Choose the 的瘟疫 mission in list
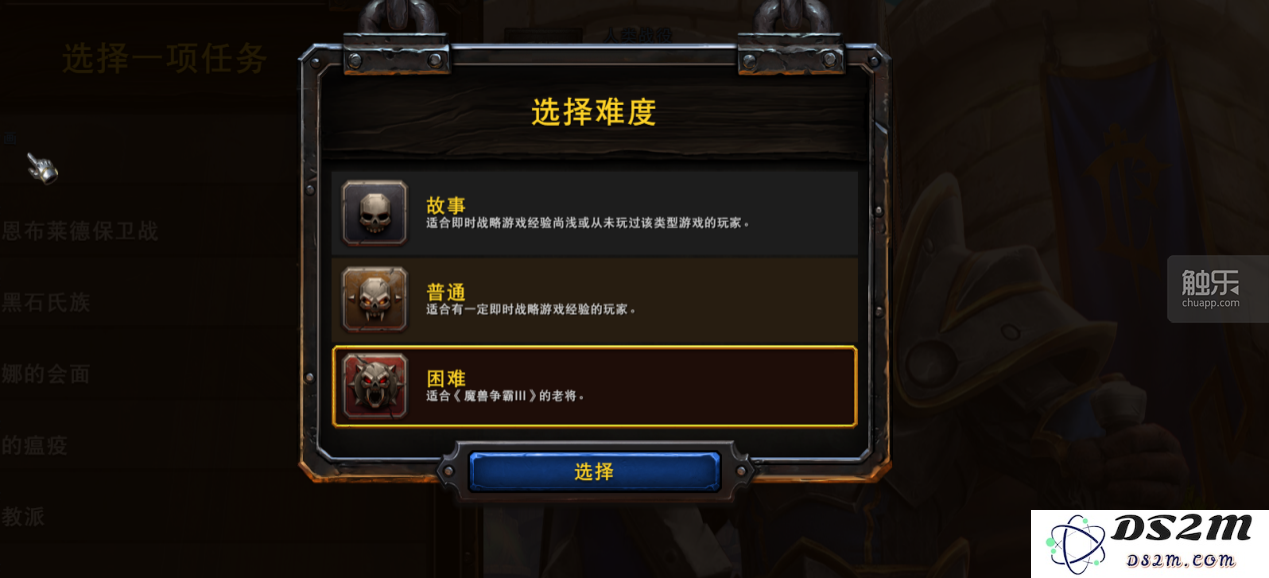The image size is (1269, 578). (x=34, y=446)
